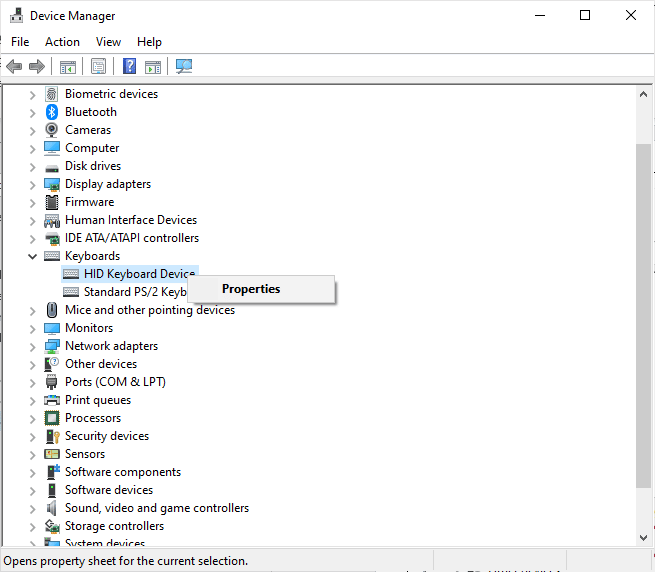The height and width of the screenshot is (572, 655).
Task: Open the Action menu
Action: click(x=62, y=42)
